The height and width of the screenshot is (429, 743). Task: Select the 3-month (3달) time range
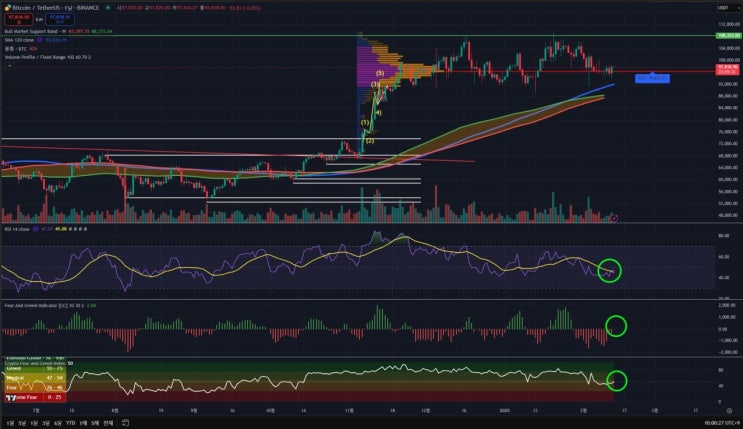coord(45,423)
